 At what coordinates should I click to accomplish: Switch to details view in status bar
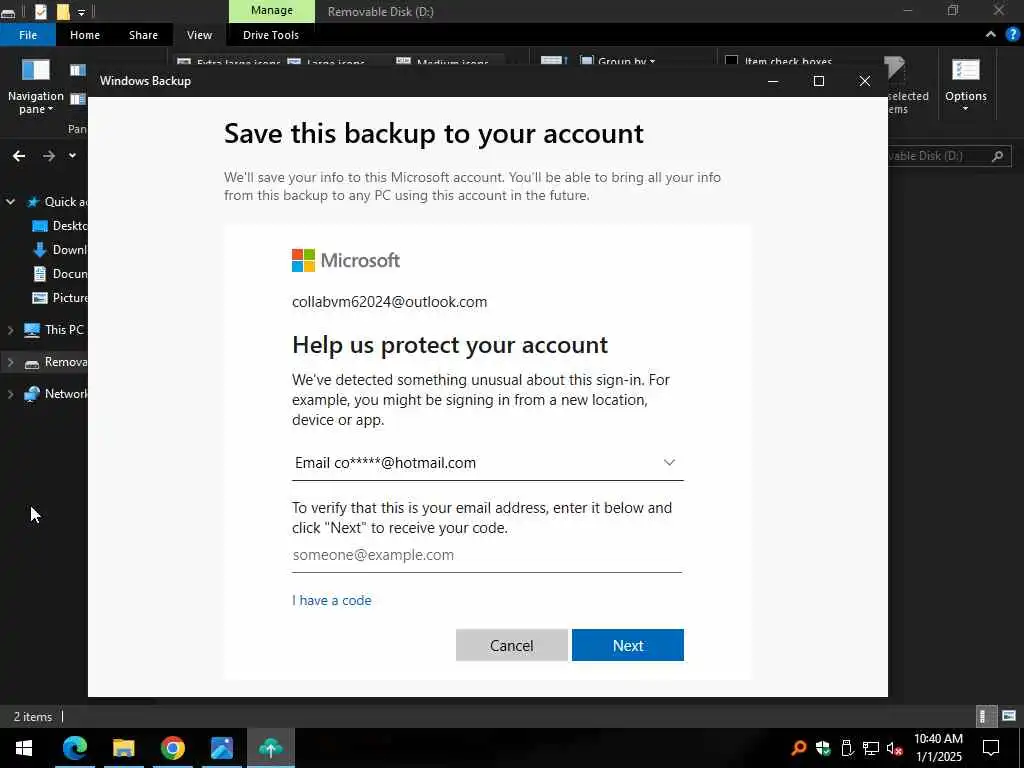pos(985,716)
